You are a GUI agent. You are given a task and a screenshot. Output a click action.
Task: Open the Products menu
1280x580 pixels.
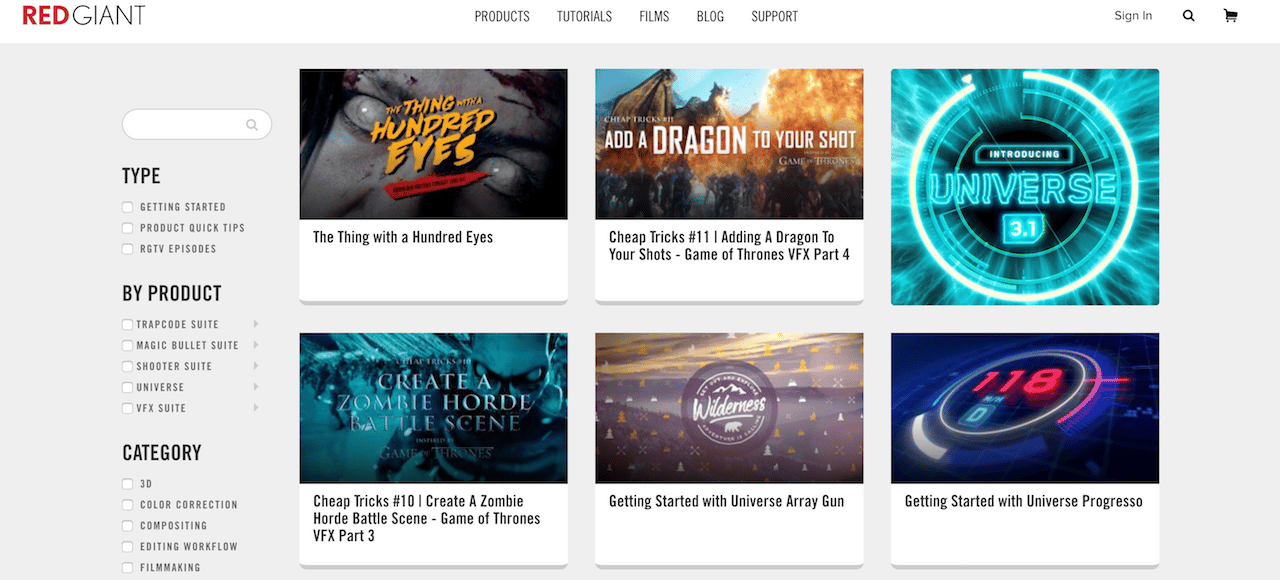[502, 16]
